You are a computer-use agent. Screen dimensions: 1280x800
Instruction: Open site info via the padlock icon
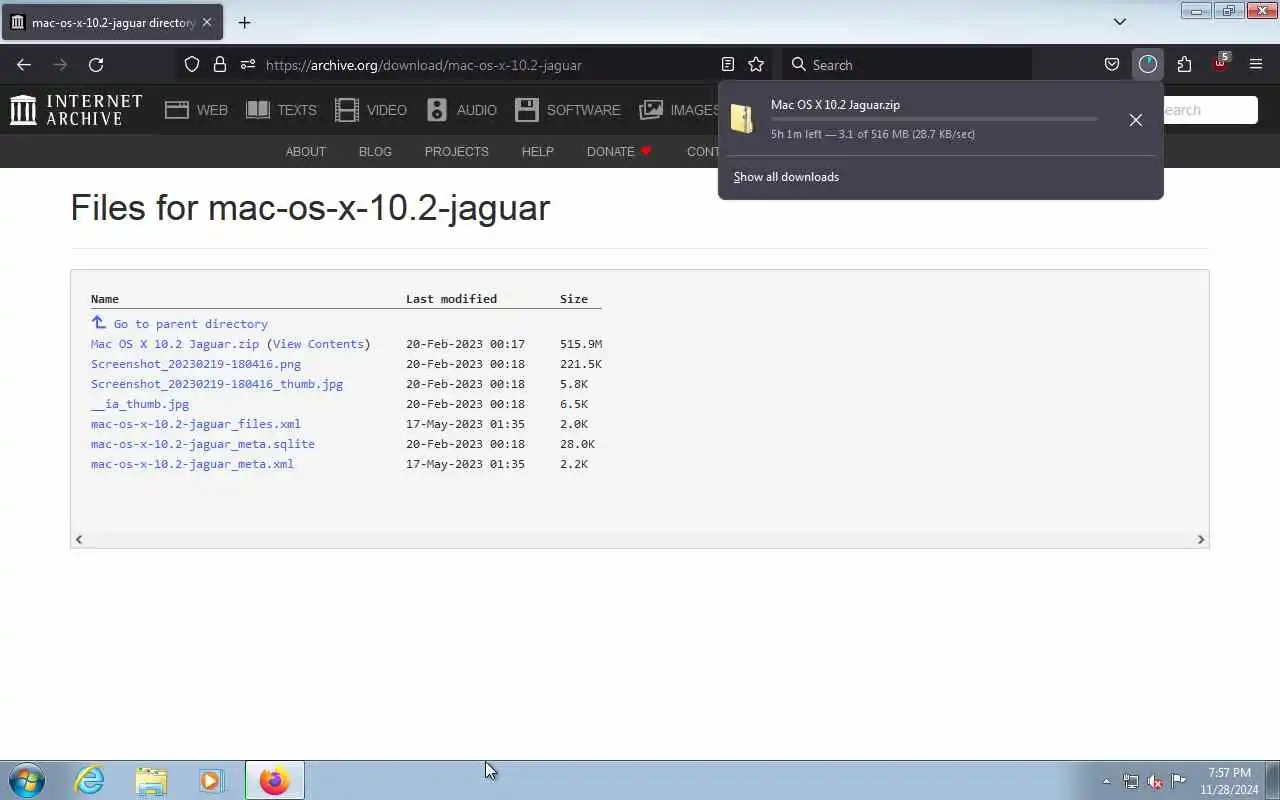pyautogui.click(x=220, y=65)
